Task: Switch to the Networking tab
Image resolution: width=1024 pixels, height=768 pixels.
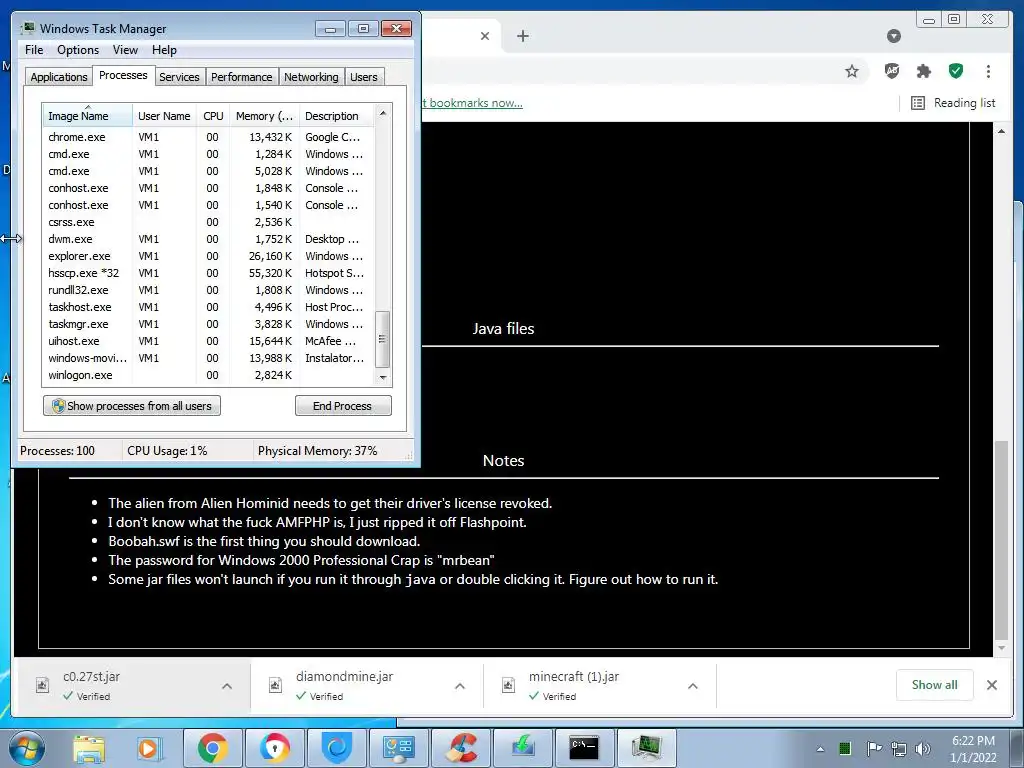Action: (311, 77)
